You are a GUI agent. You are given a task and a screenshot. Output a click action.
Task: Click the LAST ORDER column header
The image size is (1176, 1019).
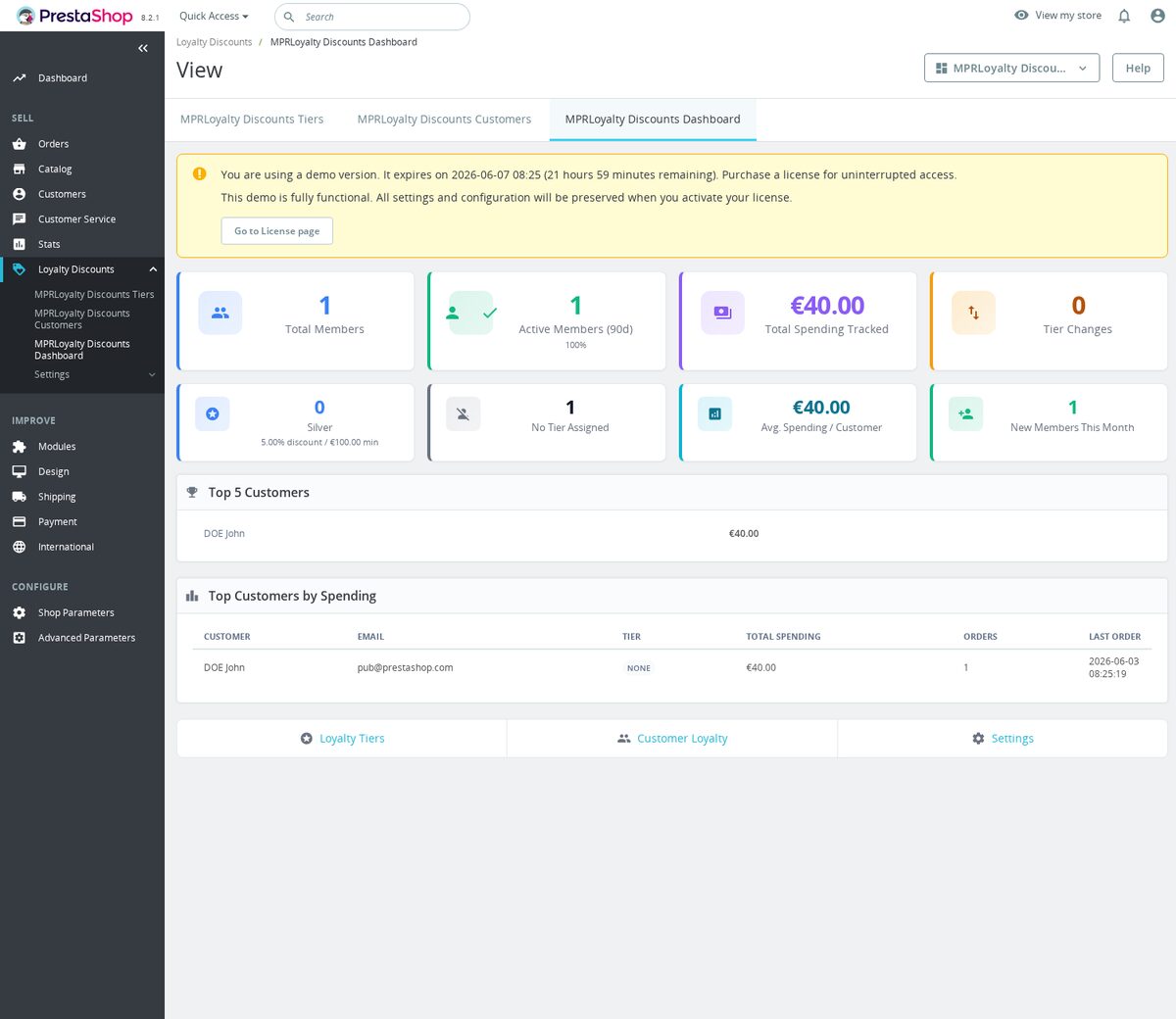[1114, 637]
